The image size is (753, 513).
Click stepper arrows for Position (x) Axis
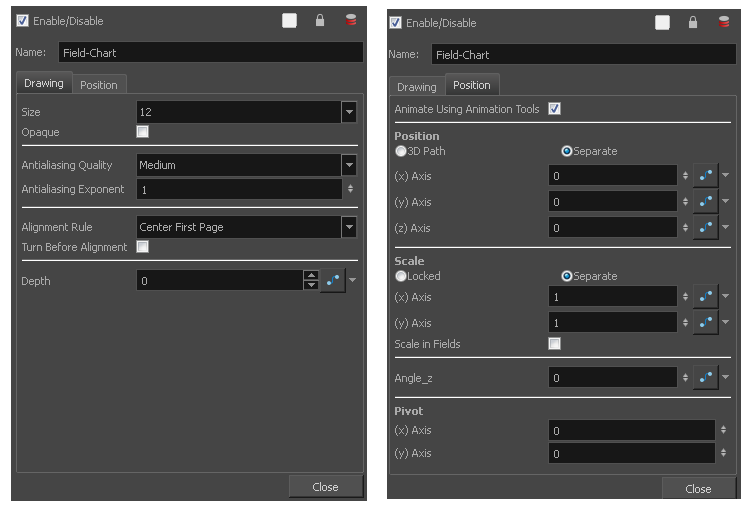pyautogui.click(x=685, y=176)
